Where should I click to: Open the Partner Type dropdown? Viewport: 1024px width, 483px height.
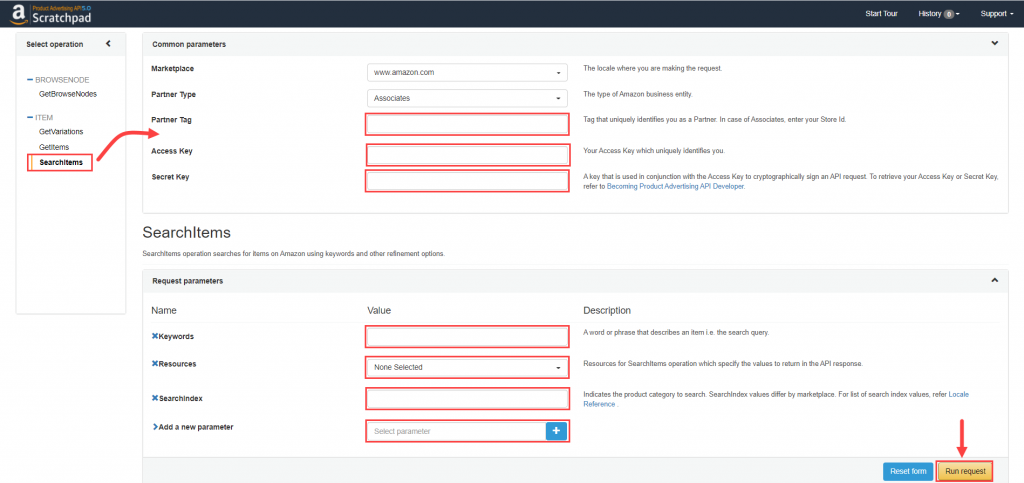(467, 99)
